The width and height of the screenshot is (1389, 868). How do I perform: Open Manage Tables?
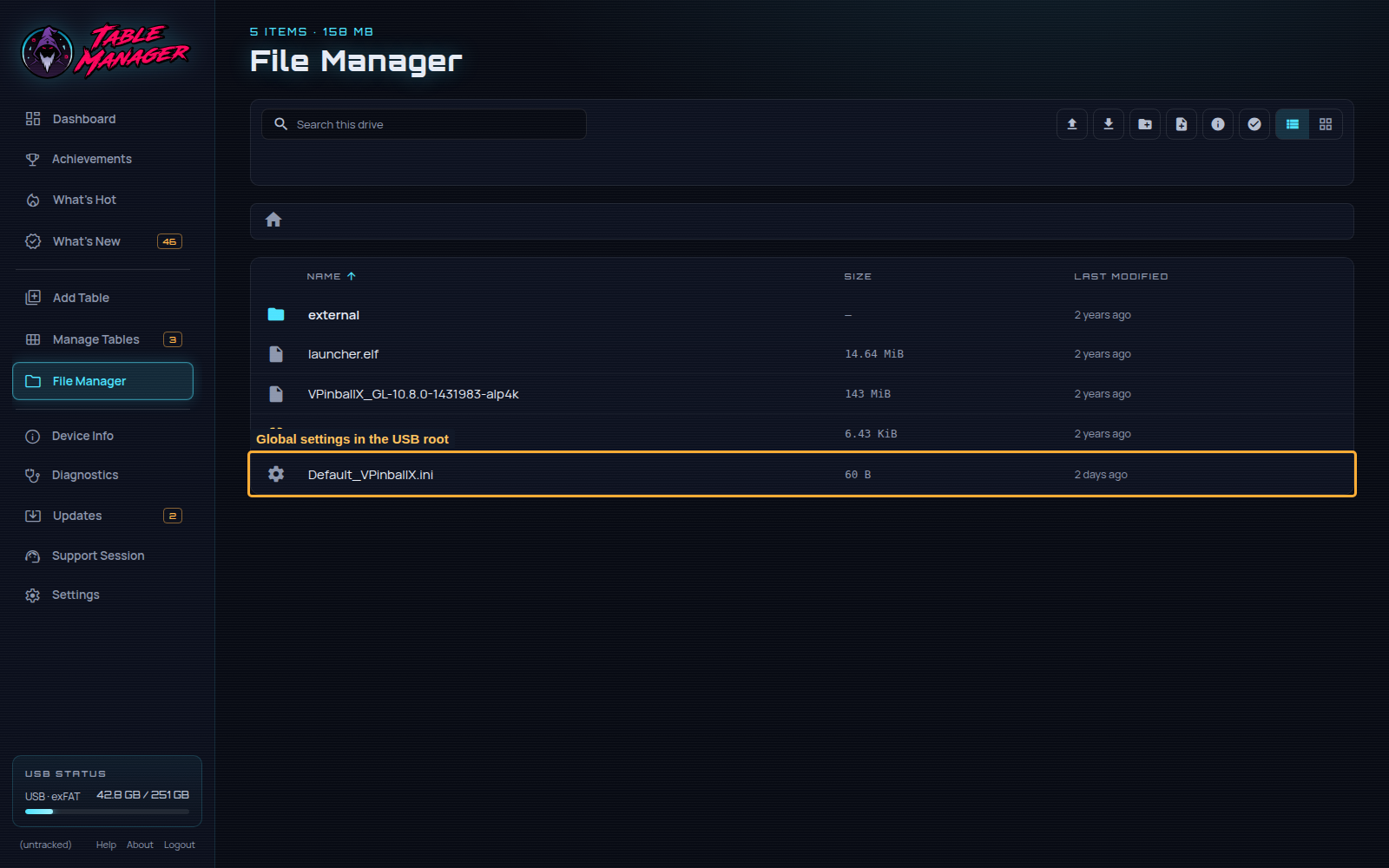pos(102,339)
